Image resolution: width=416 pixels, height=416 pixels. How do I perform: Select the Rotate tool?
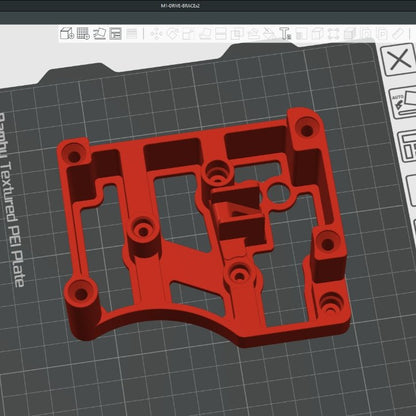(x=172, y=34)
